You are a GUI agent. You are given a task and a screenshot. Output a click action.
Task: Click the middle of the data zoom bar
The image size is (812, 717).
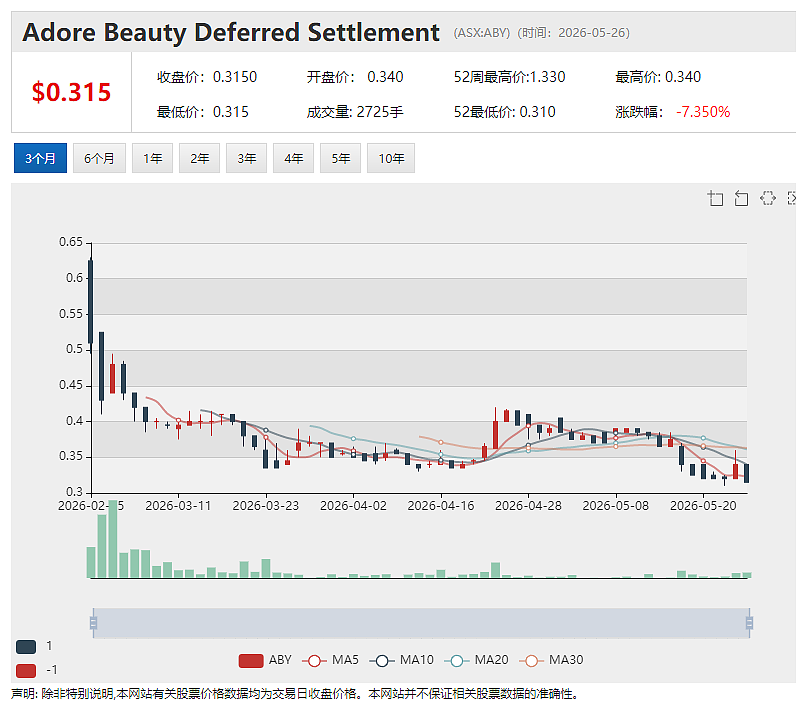[421, 623]
